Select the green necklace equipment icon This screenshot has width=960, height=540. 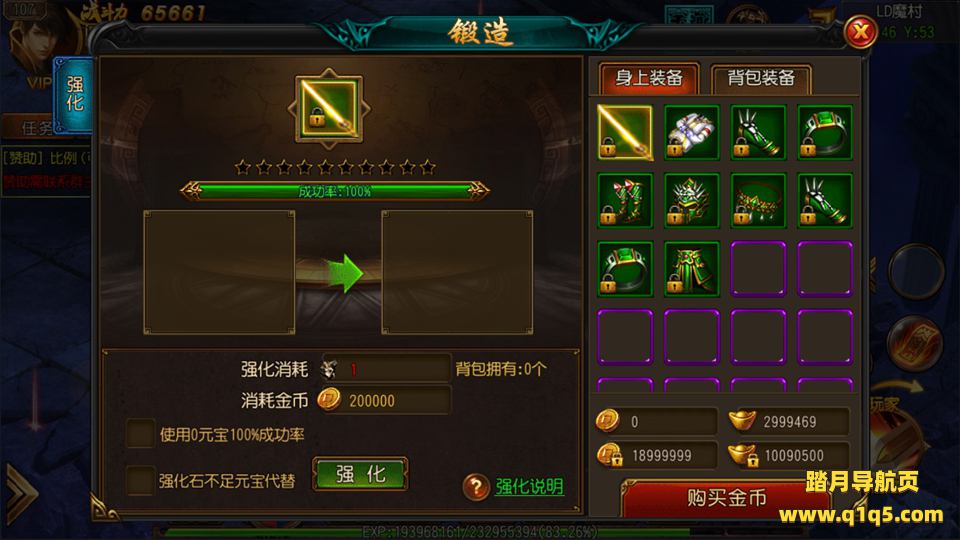pos(758,201)
